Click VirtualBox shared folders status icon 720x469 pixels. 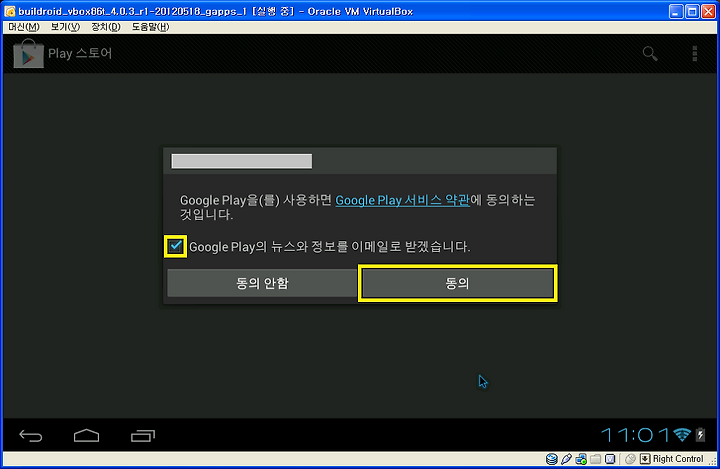[x=596, y=459]
